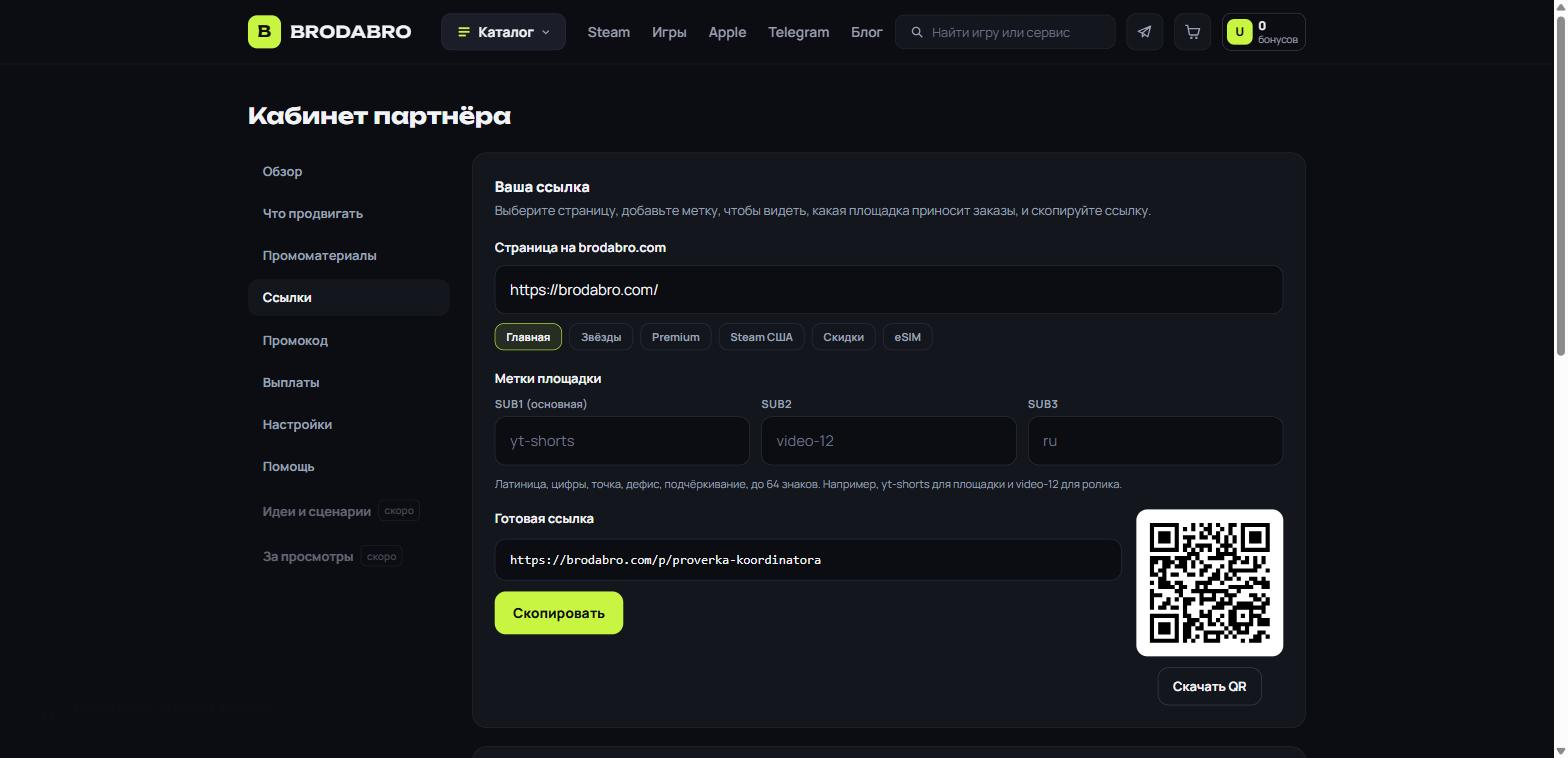The height and width of the screenshot is (758, 1568).
Task: Open the Steam nav item
Action: (608, 32)
